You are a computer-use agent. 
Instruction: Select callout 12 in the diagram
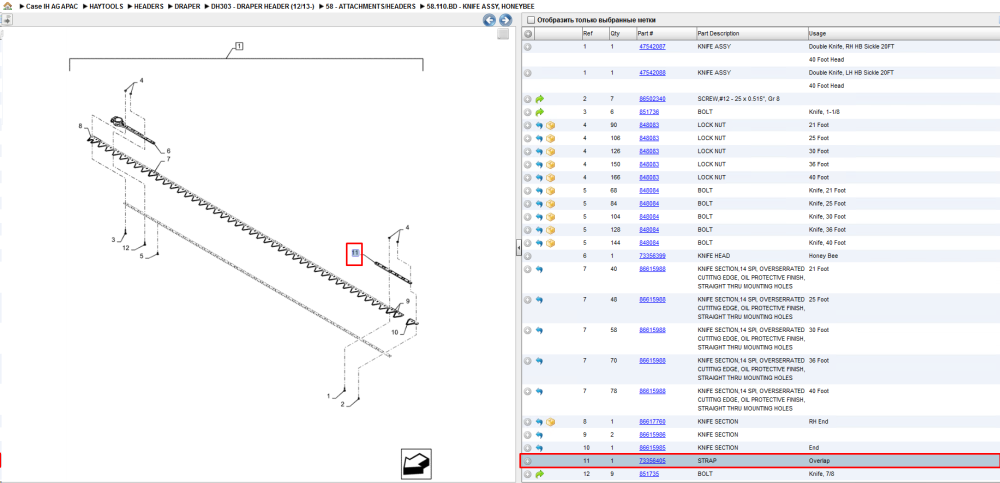coord(126,248)
